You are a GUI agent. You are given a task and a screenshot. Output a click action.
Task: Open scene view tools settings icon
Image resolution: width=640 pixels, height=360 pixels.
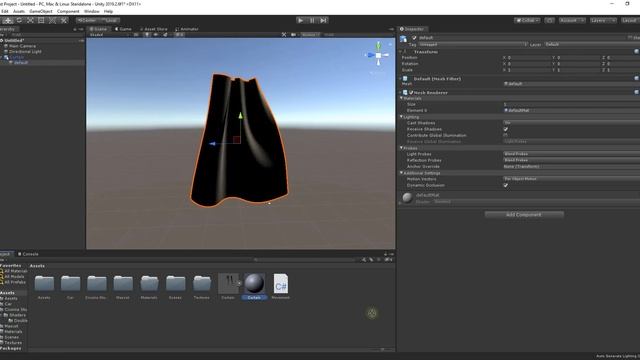click(284, 35)
